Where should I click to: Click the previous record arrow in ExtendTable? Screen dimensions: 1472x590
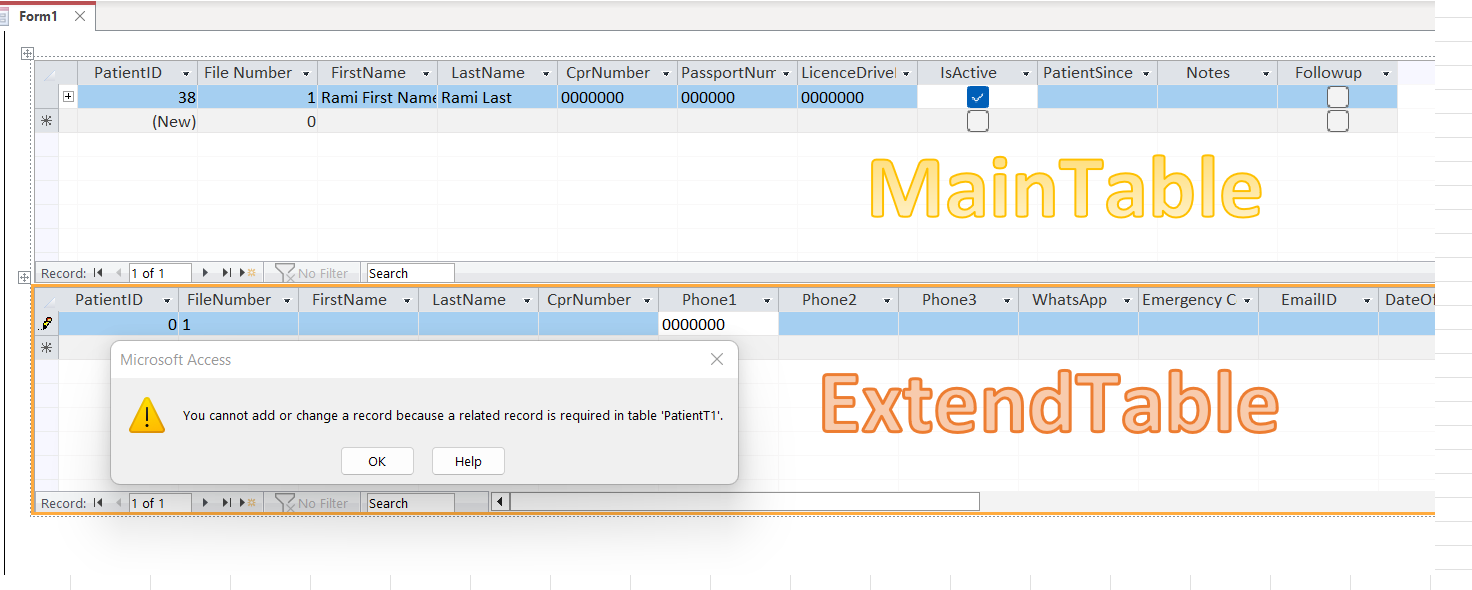[x=119, y=502]
